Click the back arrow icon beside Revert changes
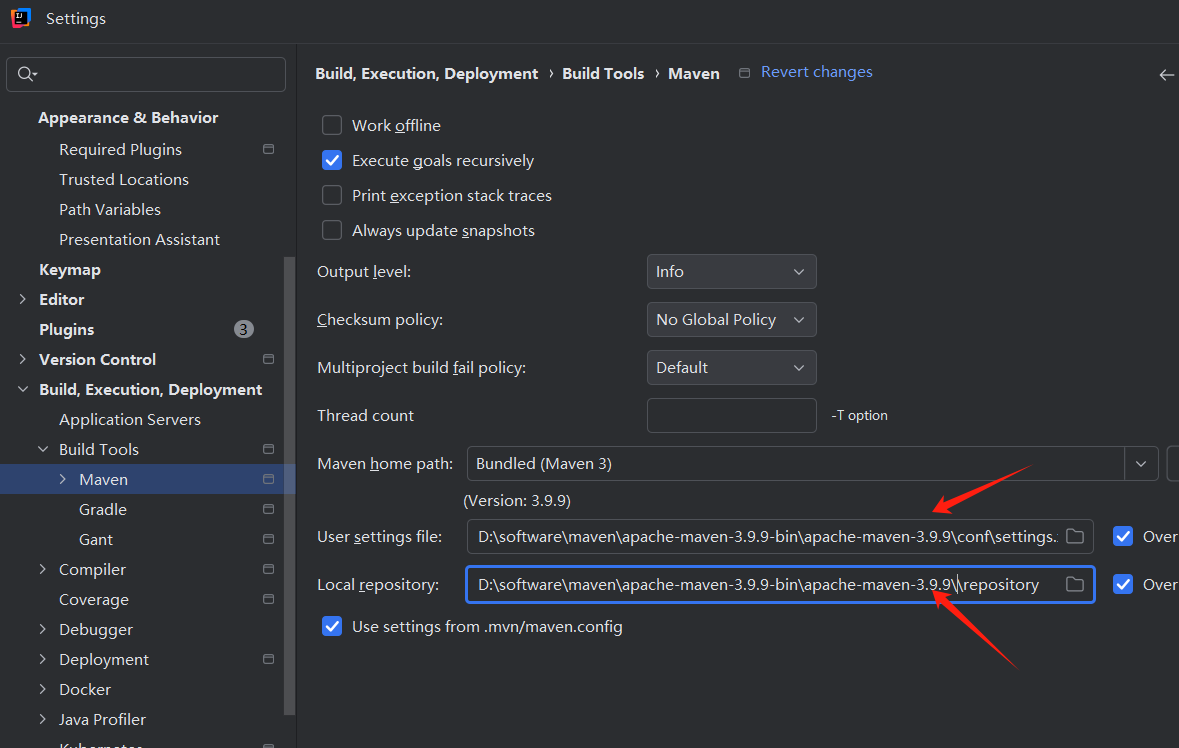This screenshot has width=1179, height=748. point(1166,74)
